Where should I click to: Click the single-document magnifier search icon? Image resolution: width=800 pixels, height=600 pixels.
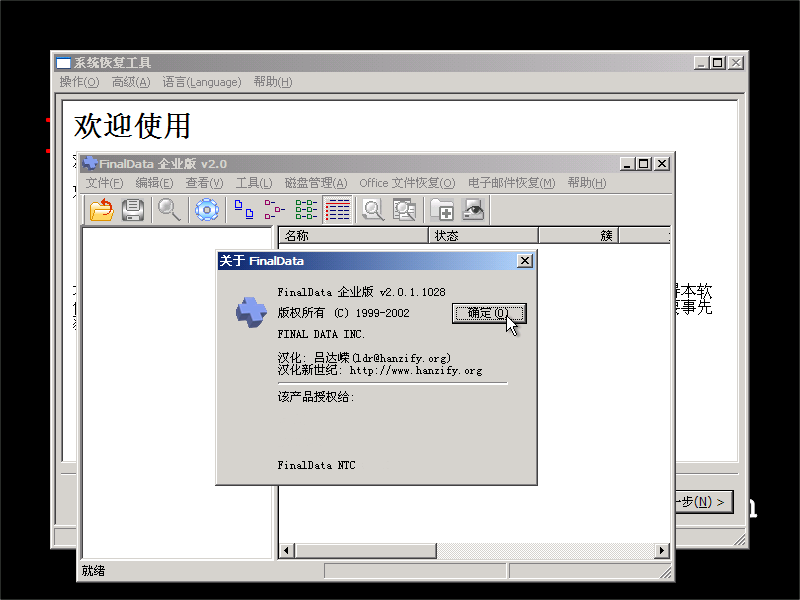373,210
